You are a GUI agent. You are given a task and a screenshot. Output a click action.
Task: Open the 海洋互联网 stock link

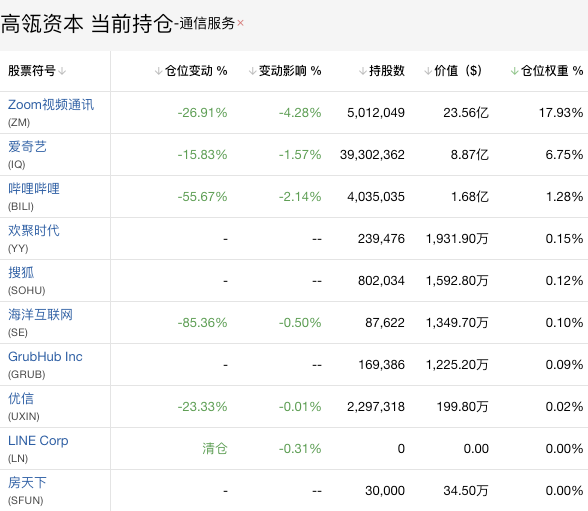click(x=40, y=315)
